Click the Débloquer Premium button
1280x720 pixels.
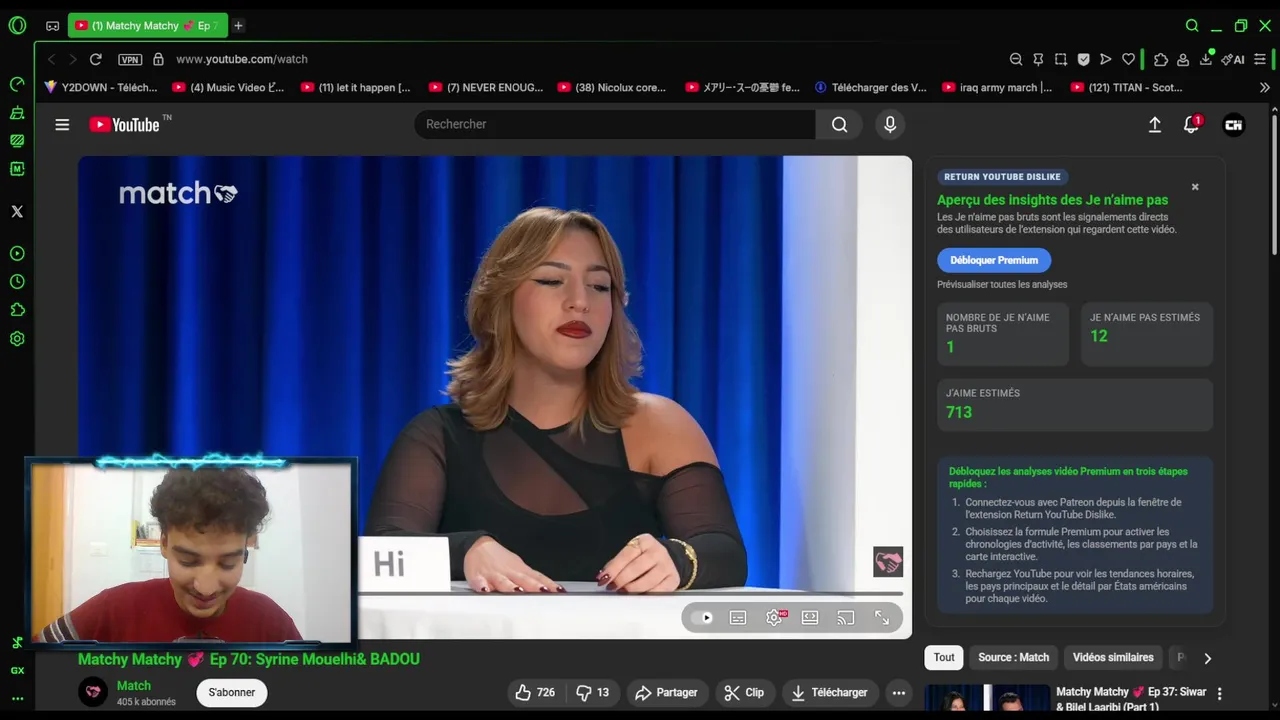pos(994,260)
